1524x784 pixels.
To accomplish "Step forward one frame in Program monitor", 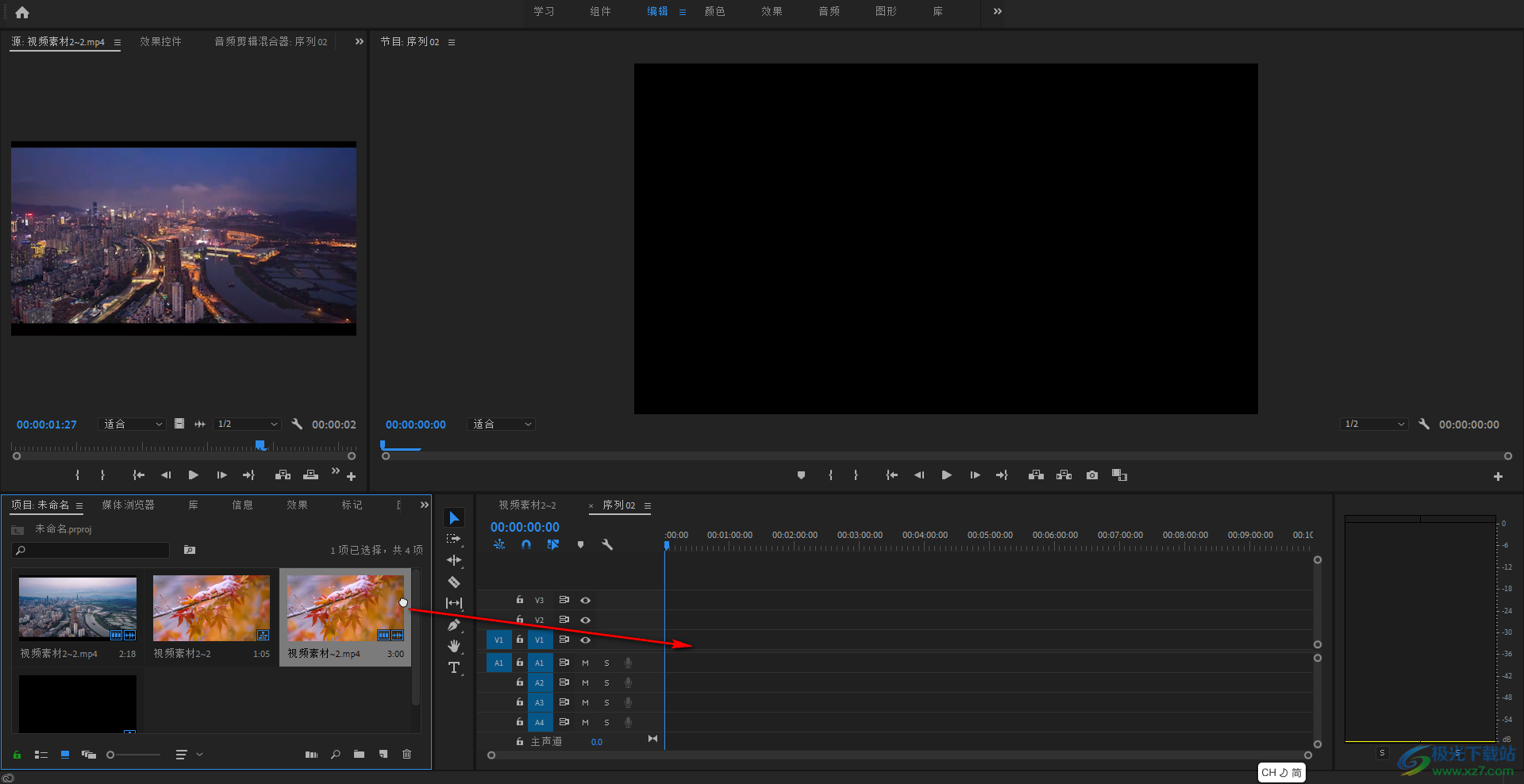I will coord(975,475).
